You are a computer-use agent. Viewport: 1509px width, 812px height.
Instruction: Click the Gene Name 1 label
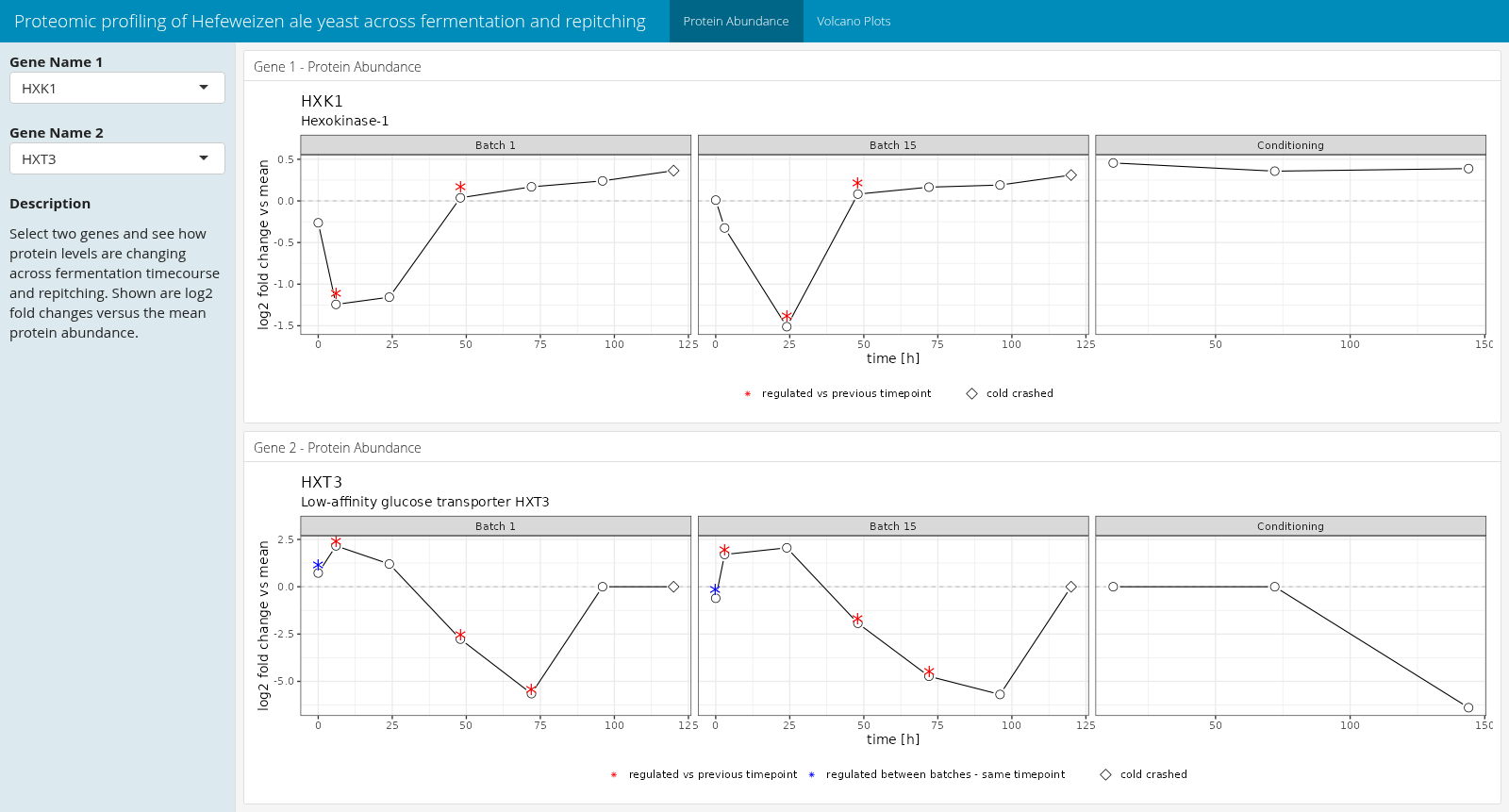pyautogui.click(x=57, y=62)
